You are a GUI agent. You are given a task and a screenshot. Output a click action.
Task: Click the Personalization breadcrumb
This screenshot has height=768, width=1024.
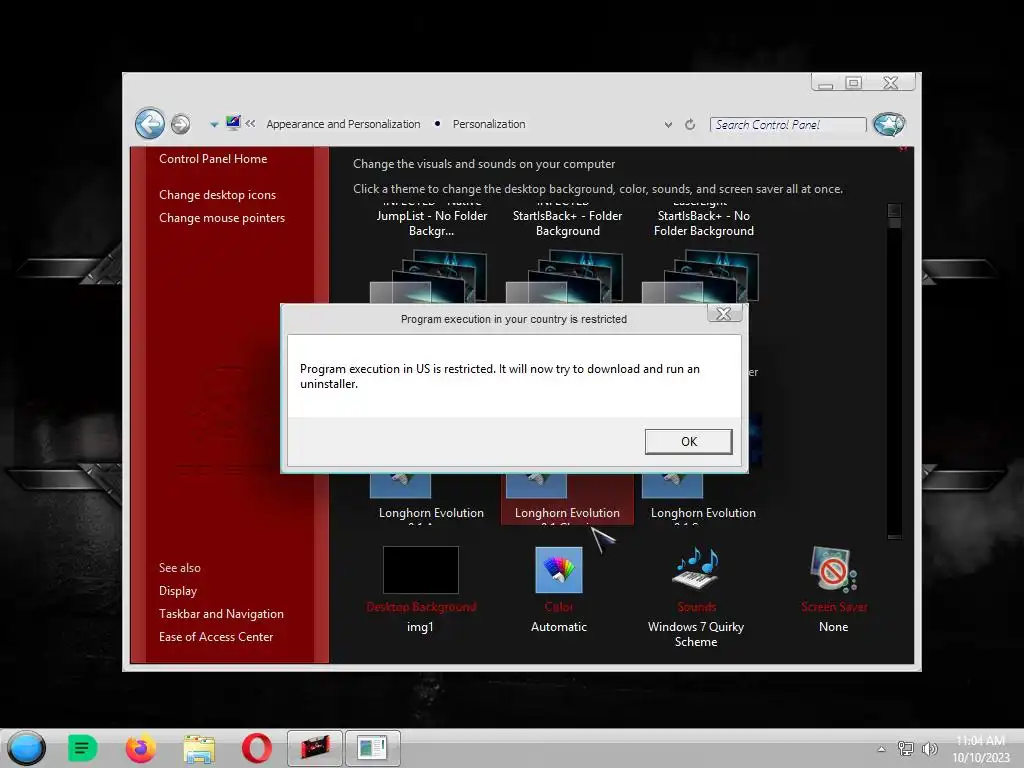[x=488, y=124]
